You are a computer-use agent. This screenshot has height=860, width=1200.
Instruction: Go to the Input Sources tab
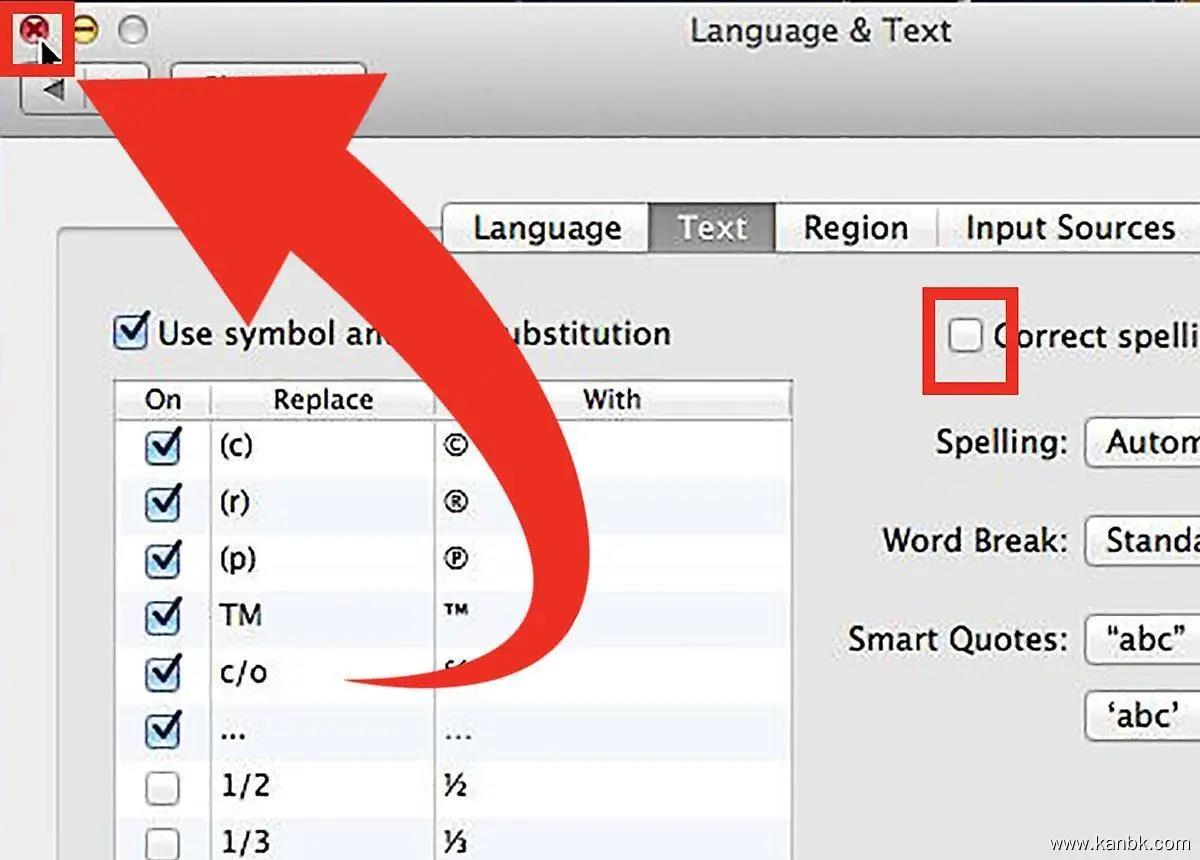(x=1069, y=228)
